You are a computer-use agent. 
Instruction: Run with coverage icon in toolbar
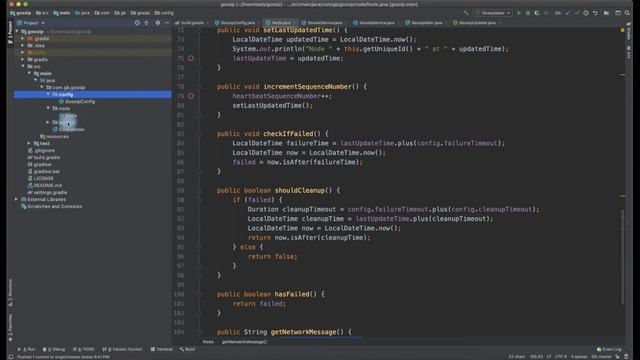(x=537, y=13)
